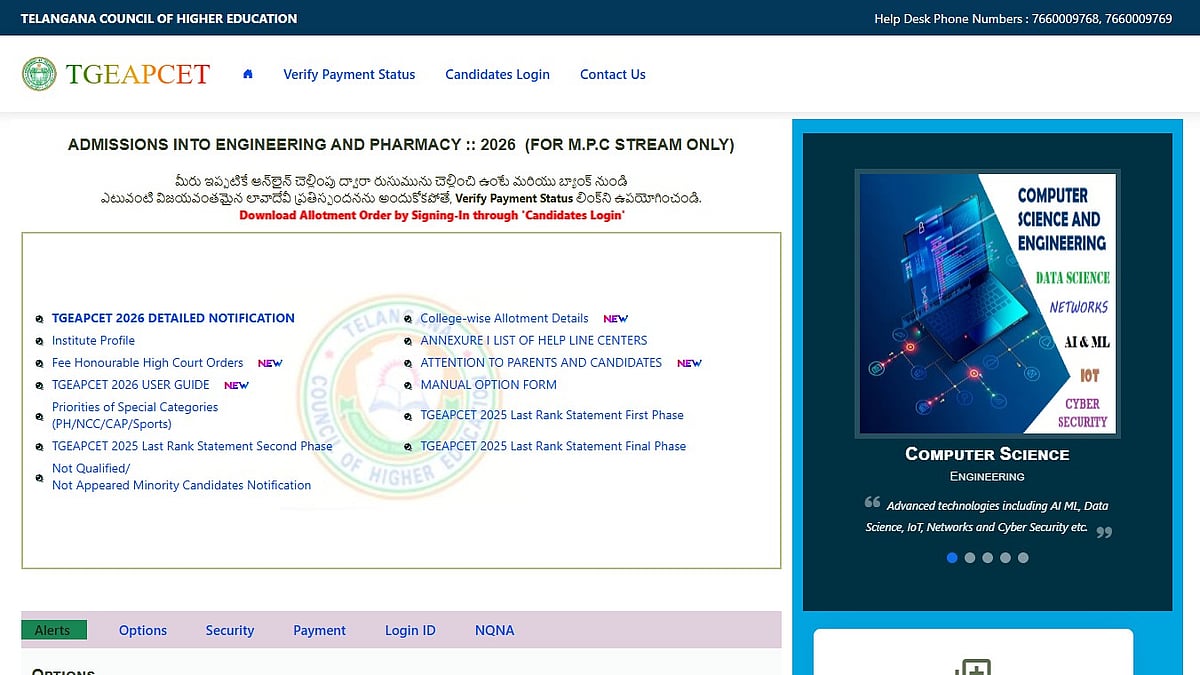Switch to the Options tab
This screenshot has height=675, width=1200.
143,630
